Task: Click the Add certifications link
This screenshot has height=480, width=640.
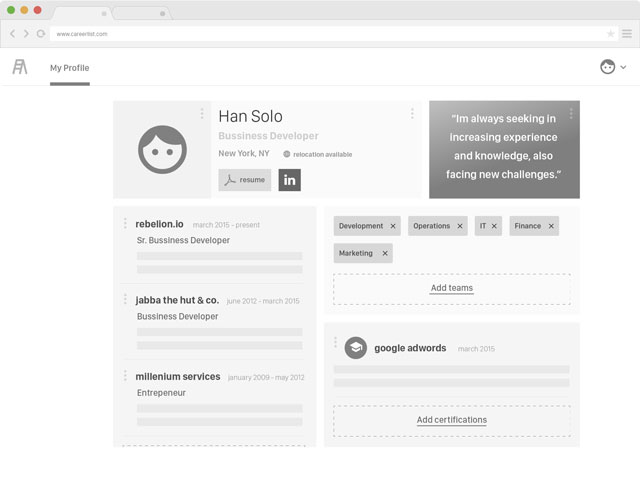Action: [x=452, y=420]
